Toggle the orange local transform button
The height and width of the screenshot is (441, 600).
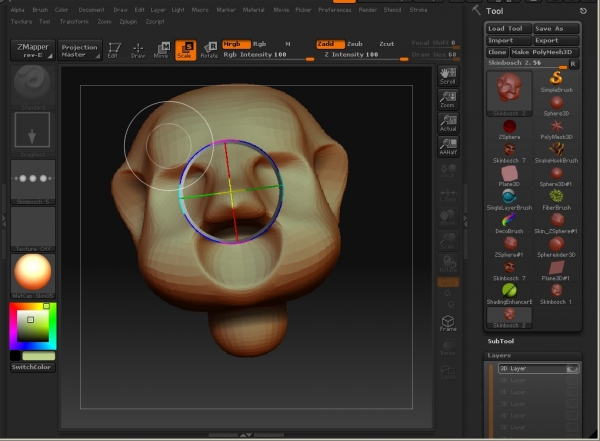(x=448, y=283)
